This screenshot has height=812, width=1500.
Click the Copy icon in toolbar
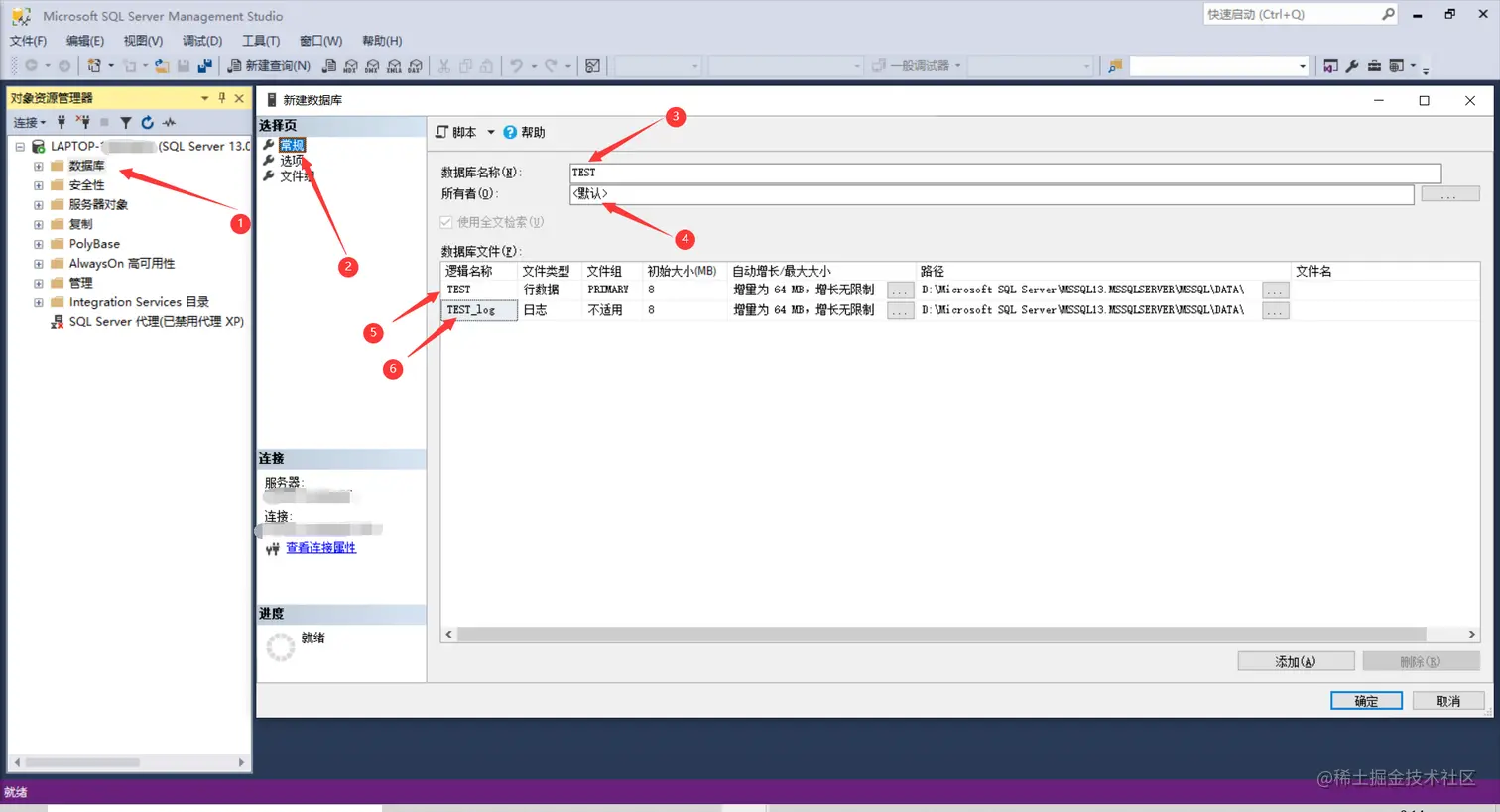[x=465, y=66]
